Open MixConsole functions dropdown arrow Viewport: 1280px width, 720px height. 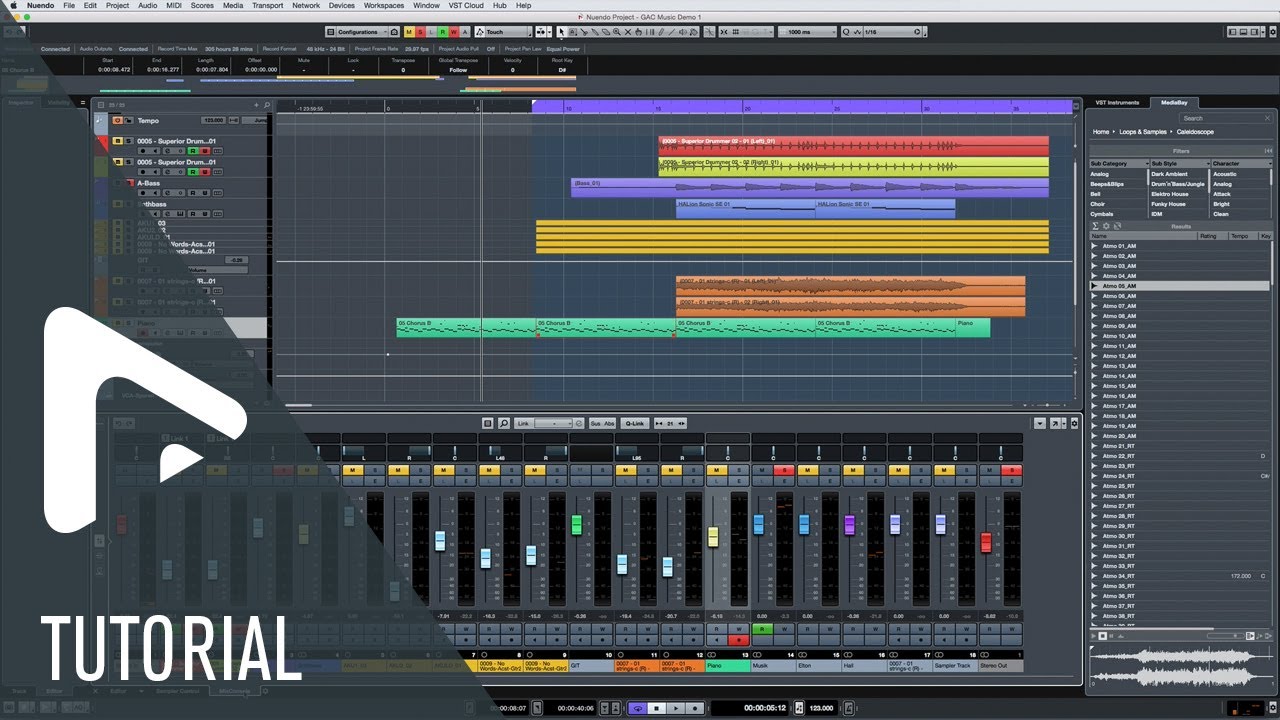[x=1039, y=423]
